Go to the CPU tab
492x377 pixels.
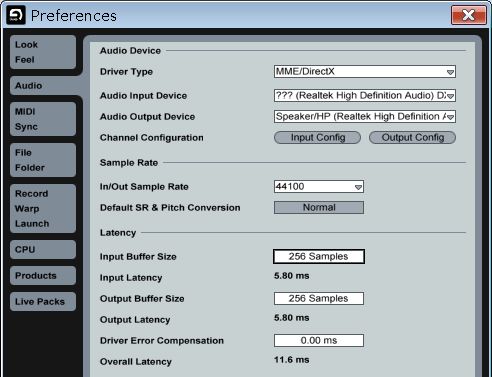click(x=43, y=249)
